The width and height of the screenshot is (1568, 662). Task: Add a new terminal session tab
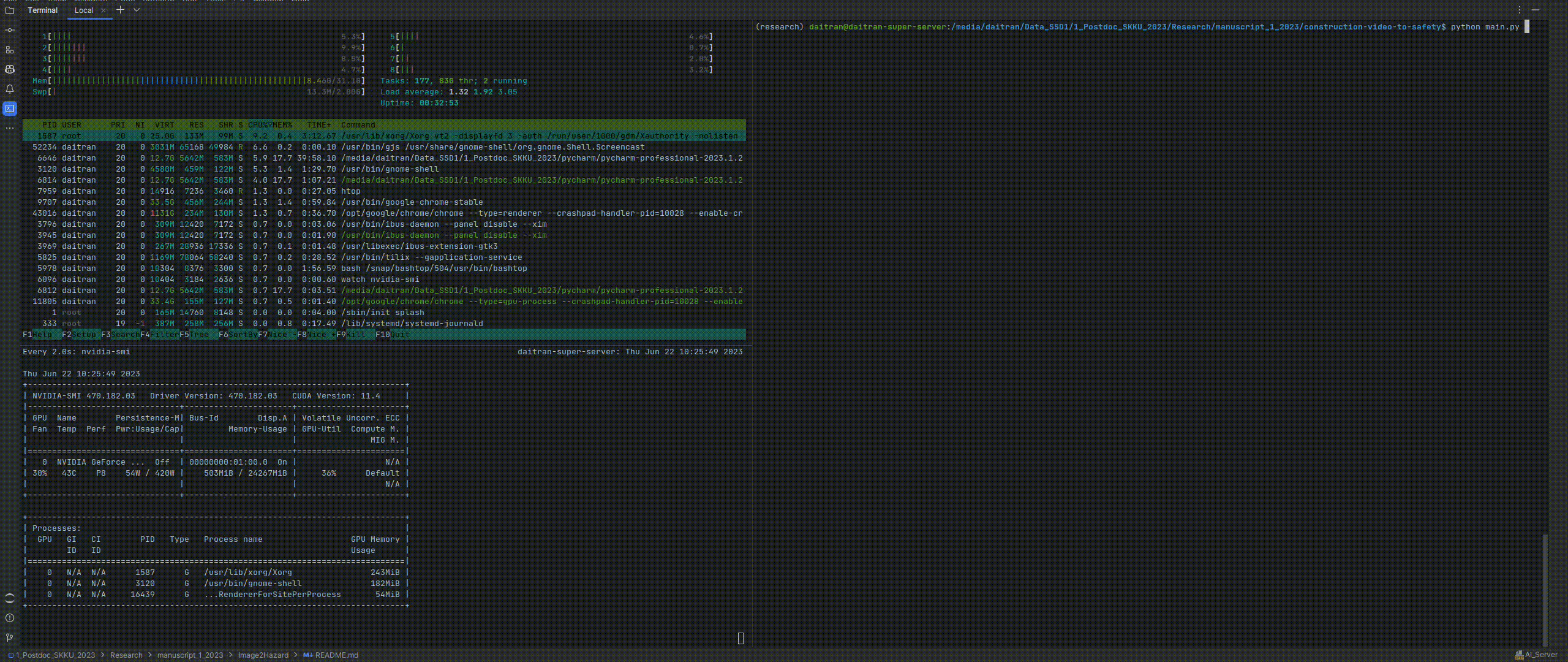tap(121, 10)
